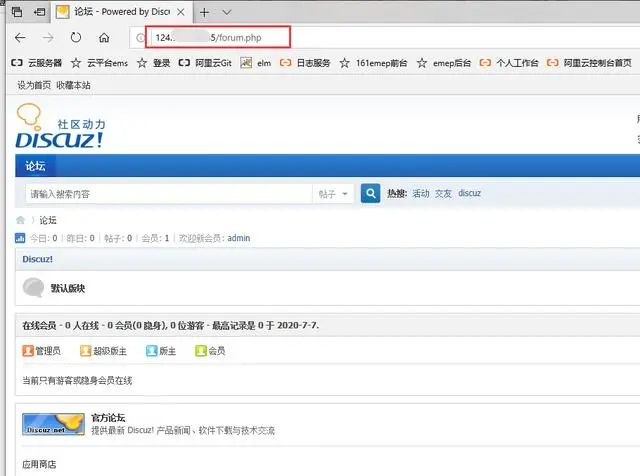Open new member admin profile link
The image size is (640, 476).
tap(239, 238)
